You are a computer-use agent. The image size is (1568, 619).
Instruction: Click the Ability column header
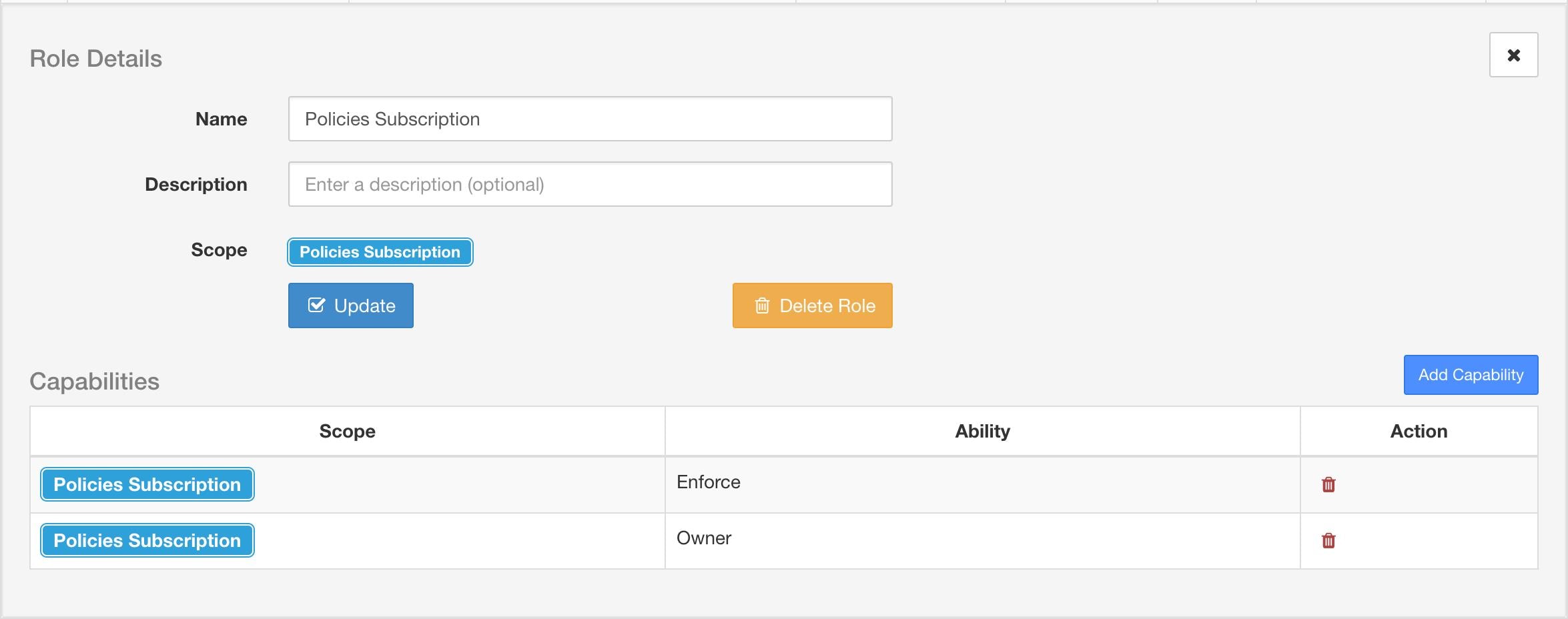tap(982, 431)
